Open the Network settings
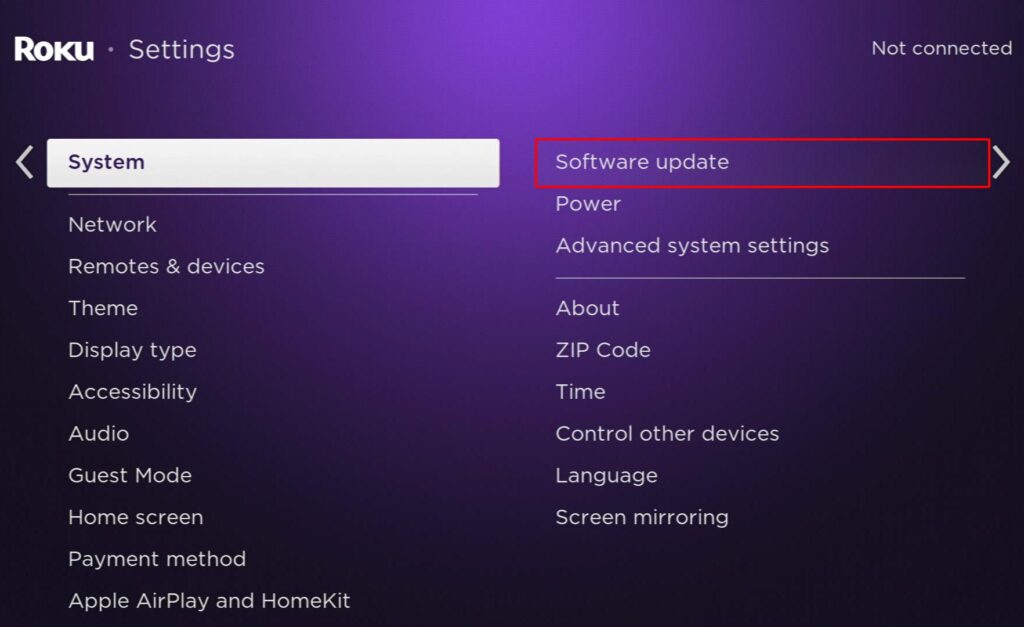This screenshot has height=627, width=1024. 112,225
